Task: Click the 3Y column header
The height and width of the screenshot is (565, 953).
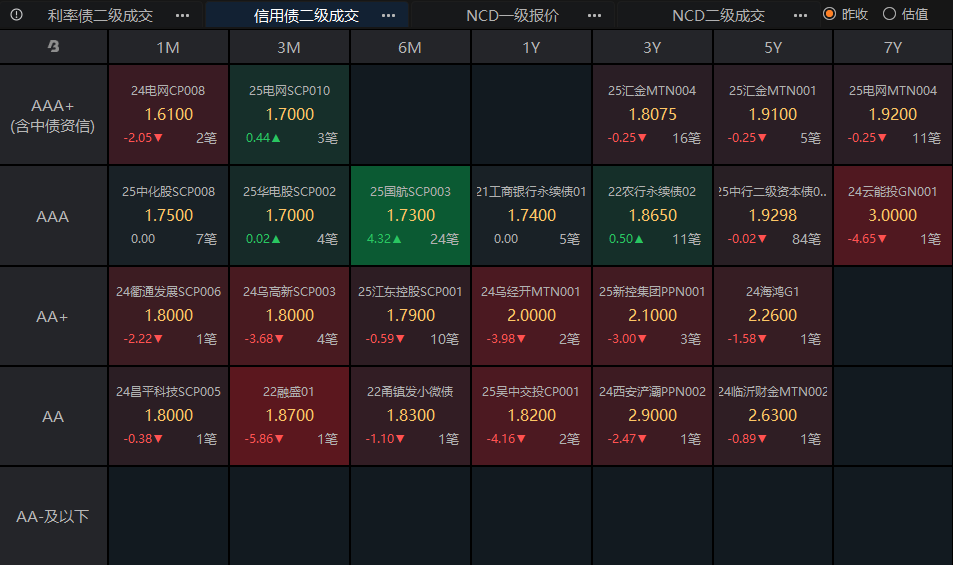Action: 652,47
